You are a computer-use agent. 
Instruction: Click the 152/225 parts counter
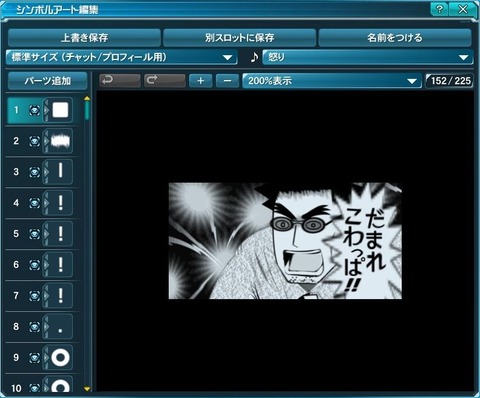(x=450, y=81)
